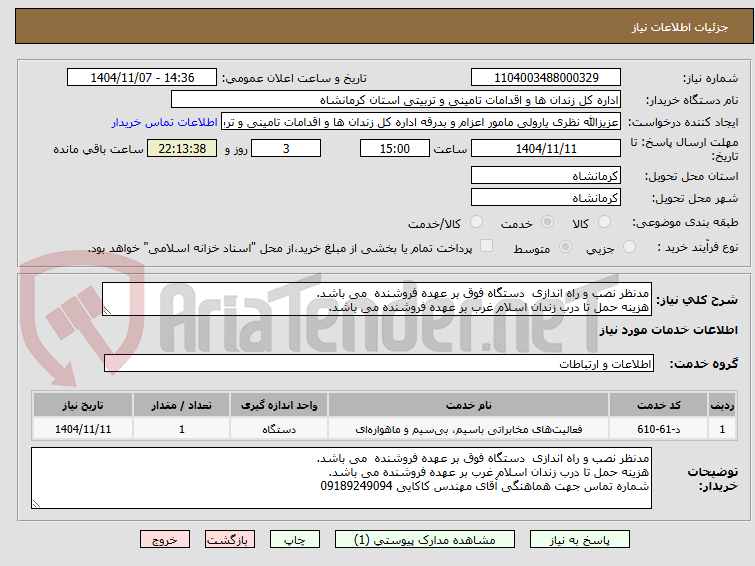The width and height of the screenshot is (755, 566).
Task: Click the واحد اندازه گیری column header
Action: pos(279,405)
